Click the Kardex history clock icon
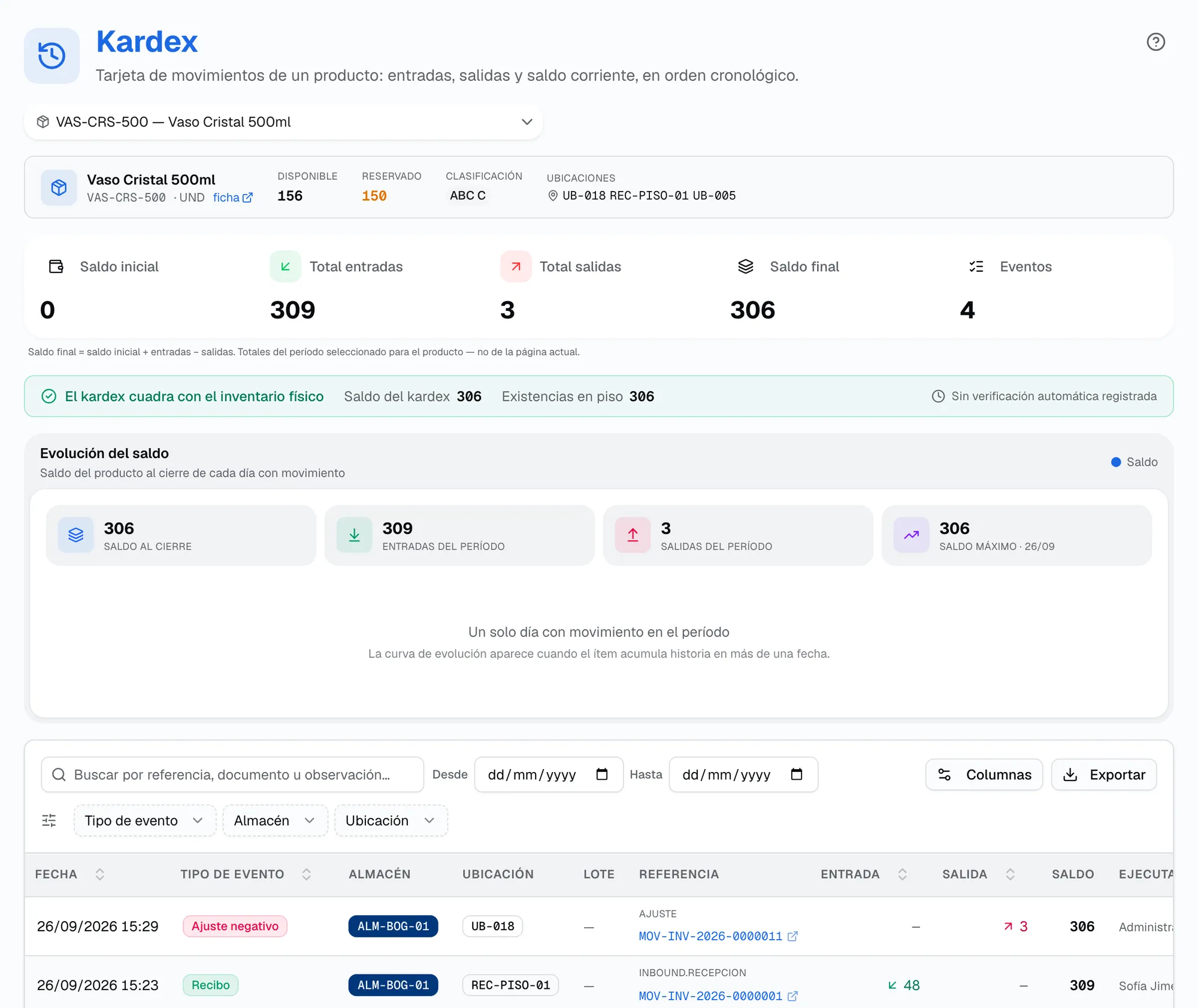1198x1008 pixels. tap(52, 56)
